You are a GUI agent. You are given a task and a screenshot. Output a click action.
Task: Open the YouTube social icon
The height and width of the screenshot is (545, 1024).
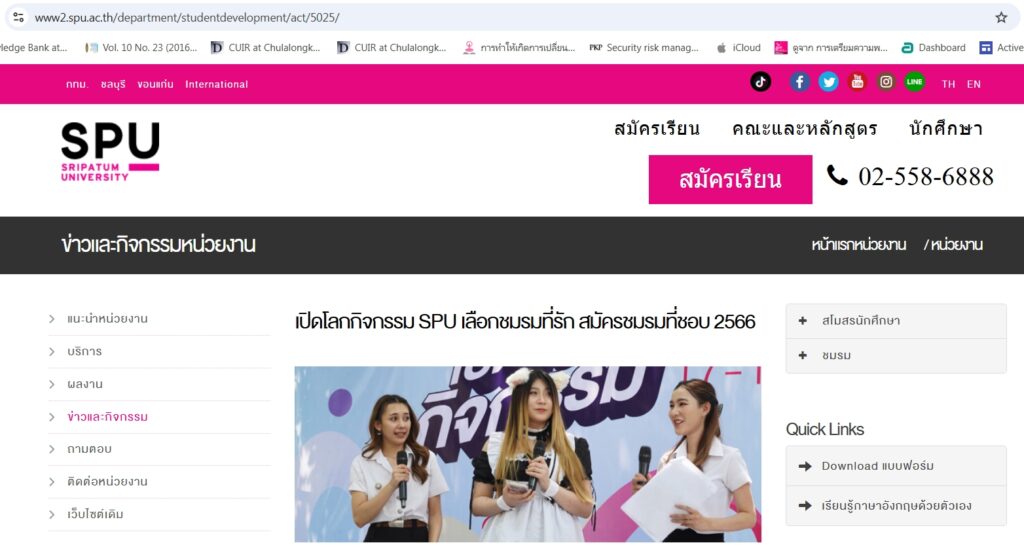(x=857, y=82)
